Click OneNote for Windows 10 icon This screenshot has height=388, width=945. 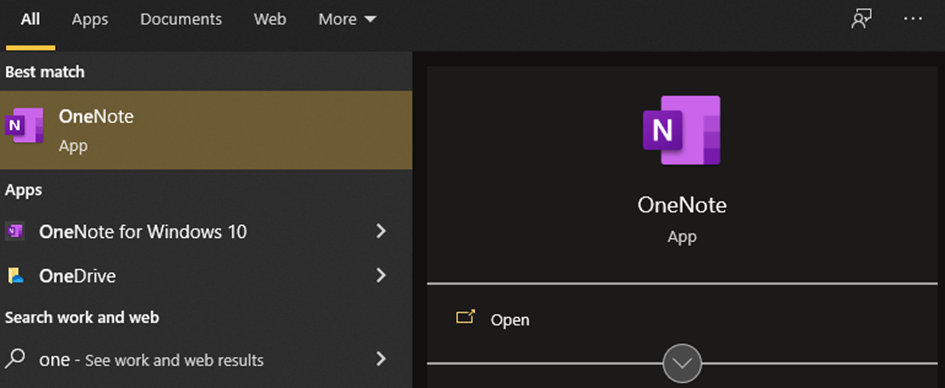point(14,231)
